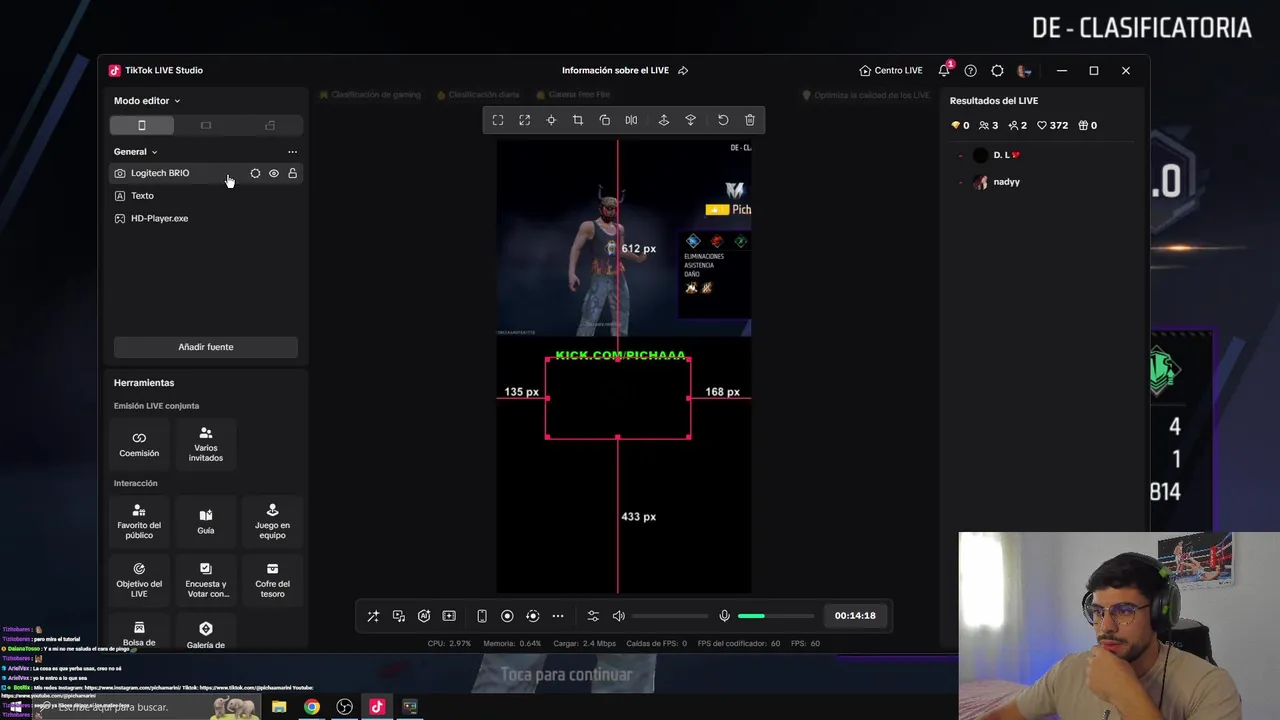Screen dimensions: 1280x720
Task: Open Encuesta y Votar tool
Action: coord(206,581)
